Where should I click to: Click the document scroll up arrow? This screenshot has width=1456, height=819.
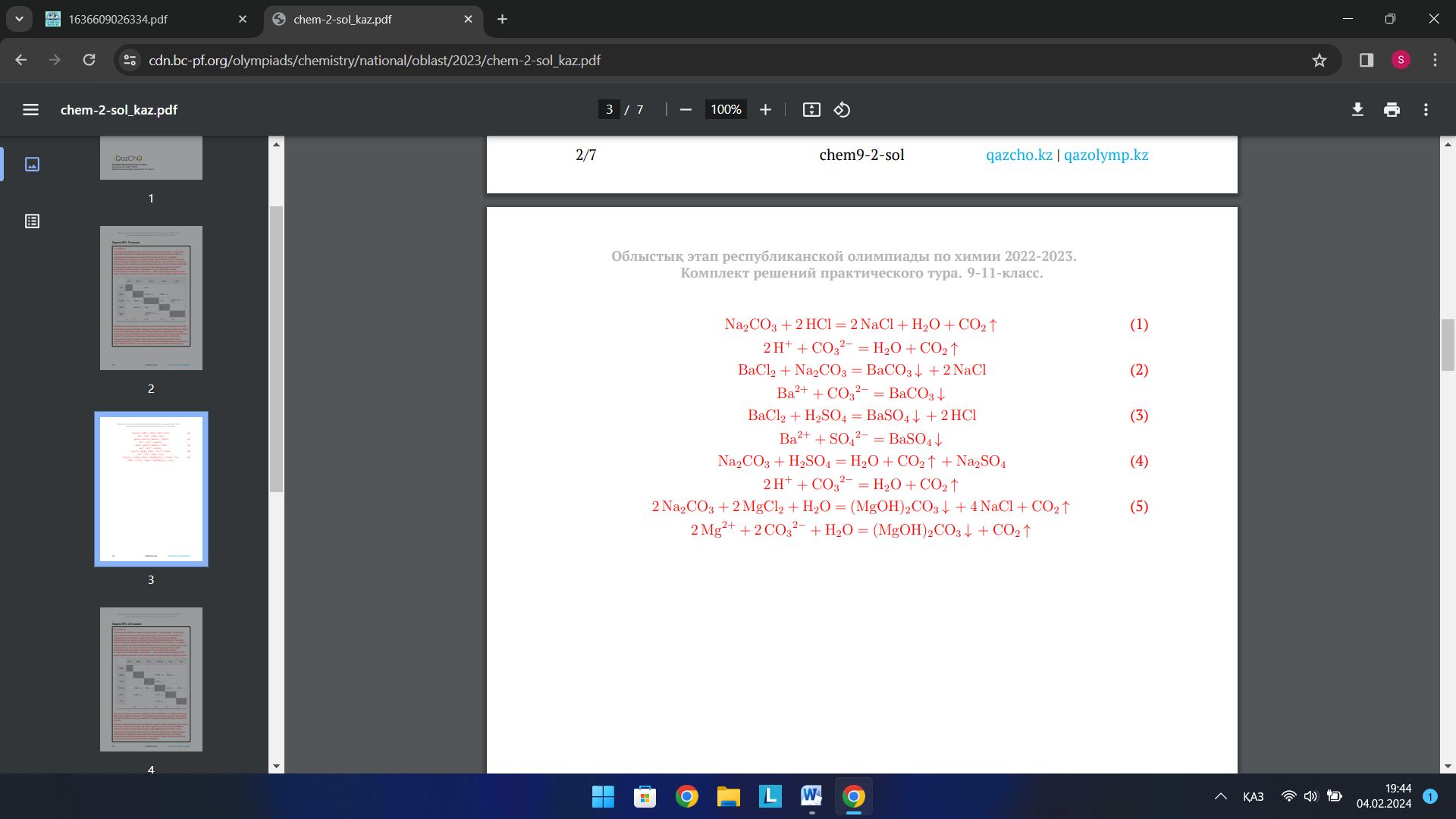pos(1448,144)
